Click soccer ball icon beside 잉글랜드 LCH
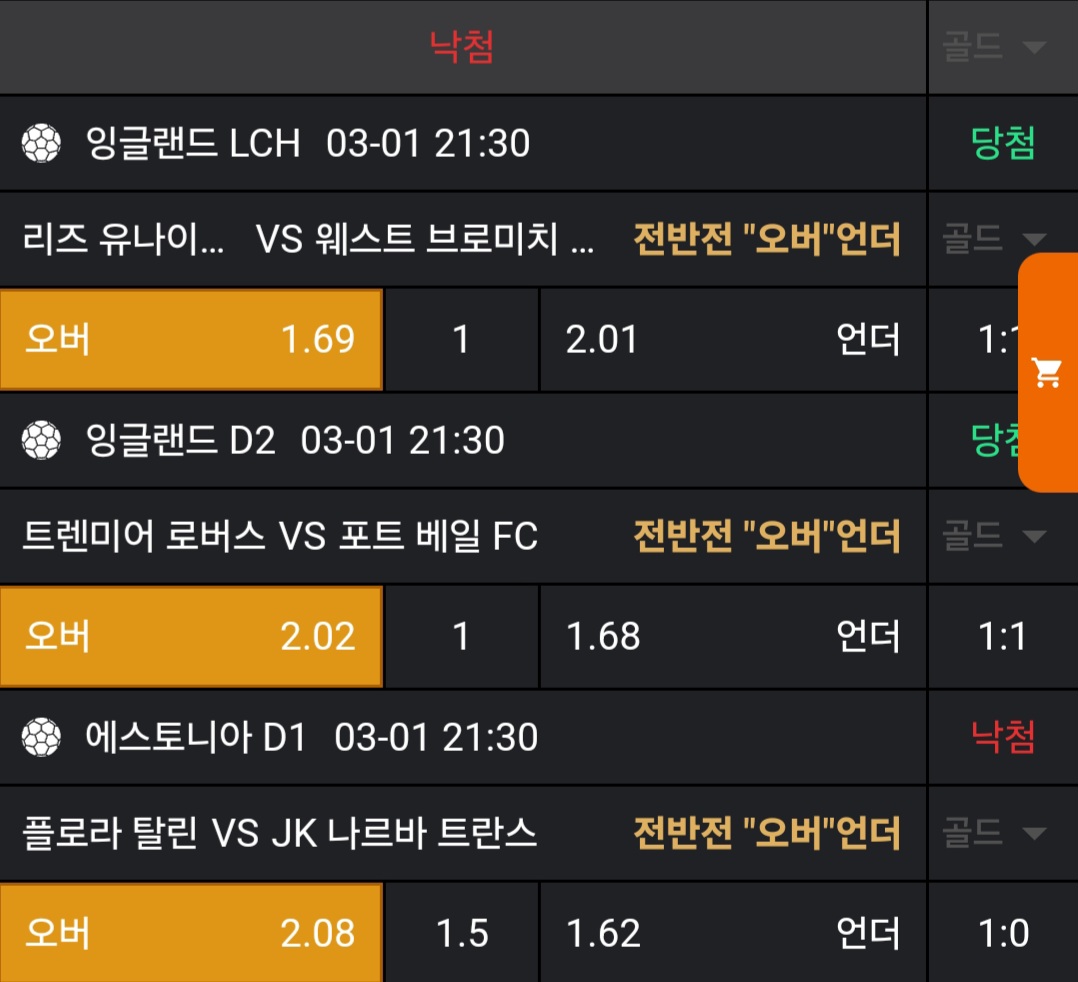This screenshot has width=1078, height=982. [x=41, y=143]
